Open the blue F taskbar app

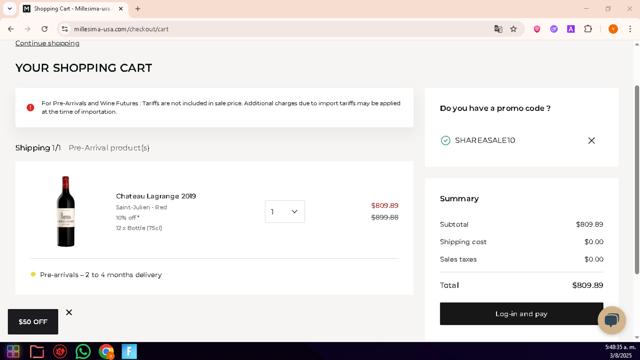pyautogui.click(x=129, y=351)
